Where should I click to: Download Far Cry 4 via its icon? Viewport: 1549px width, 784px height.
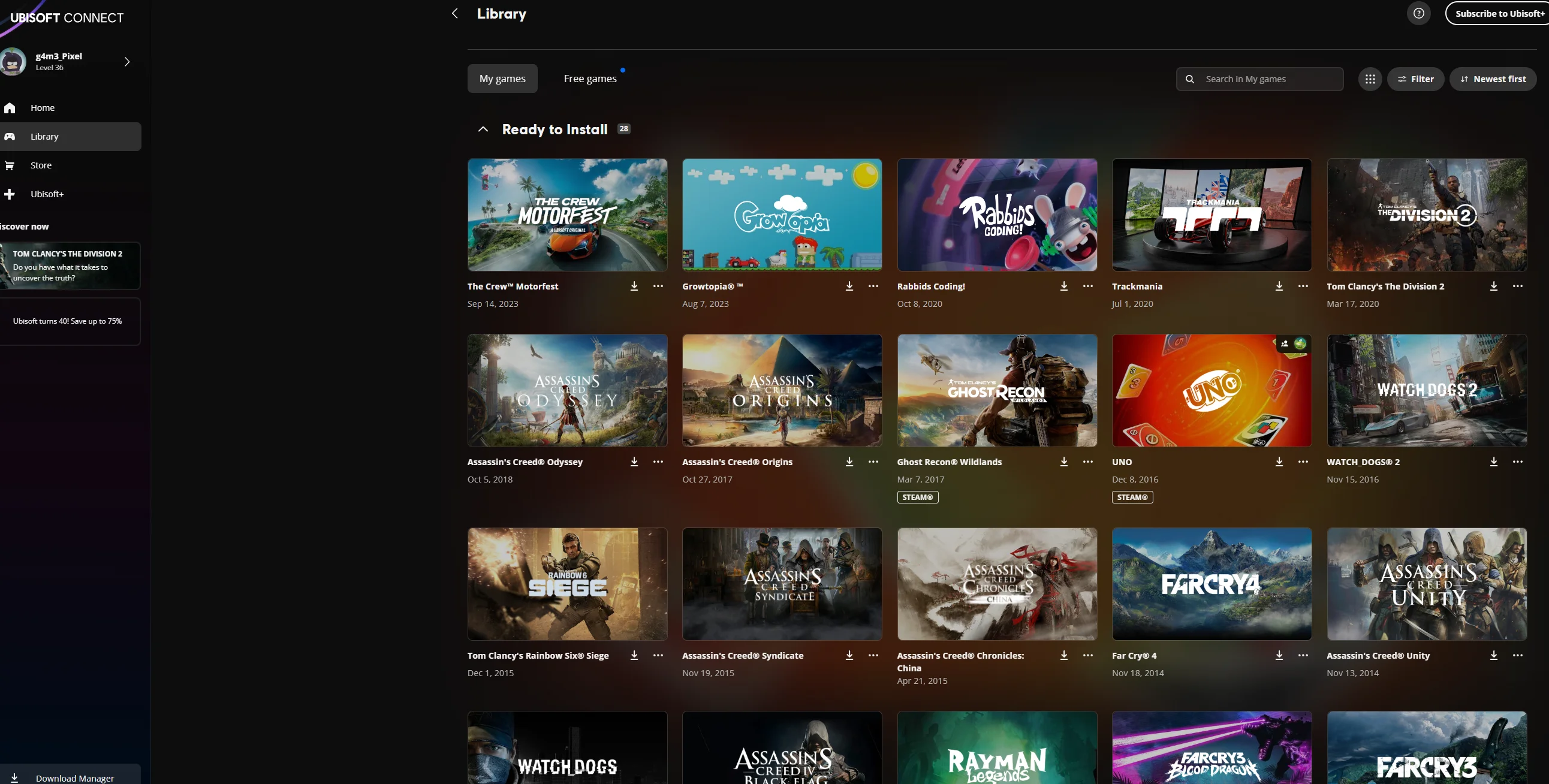point(1279,655)
